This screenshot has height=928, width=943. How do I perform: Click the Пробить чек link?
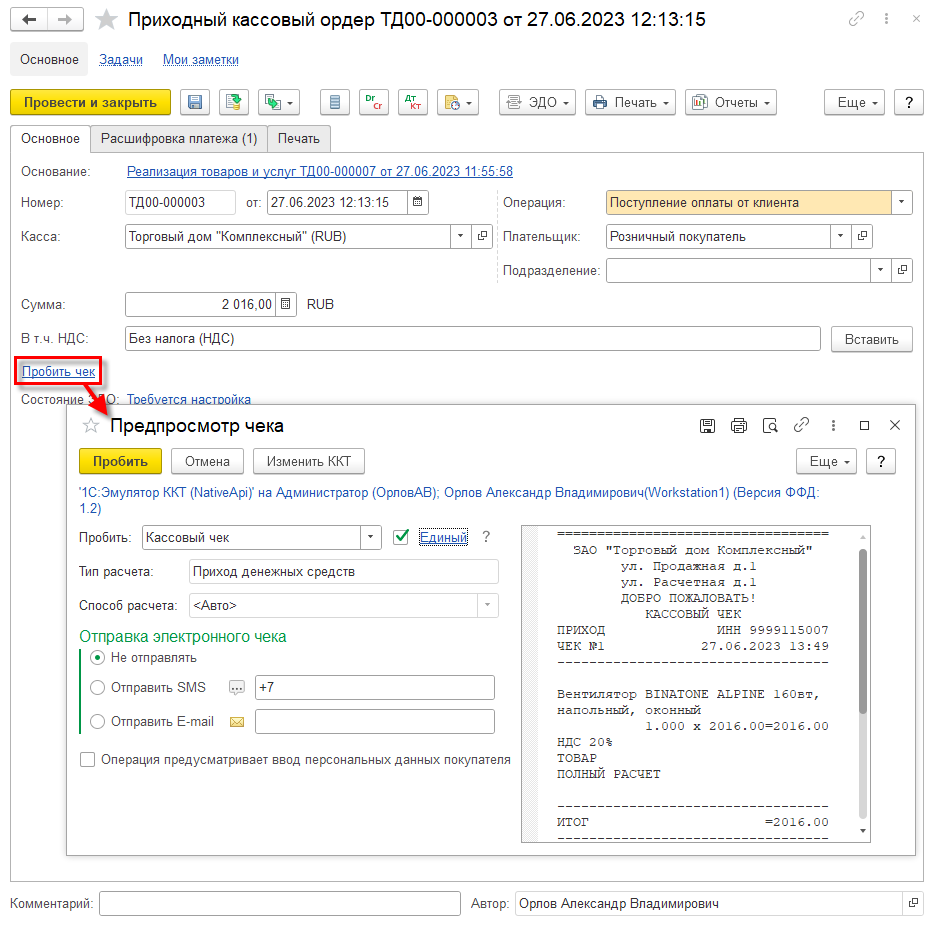click(58, 372)
